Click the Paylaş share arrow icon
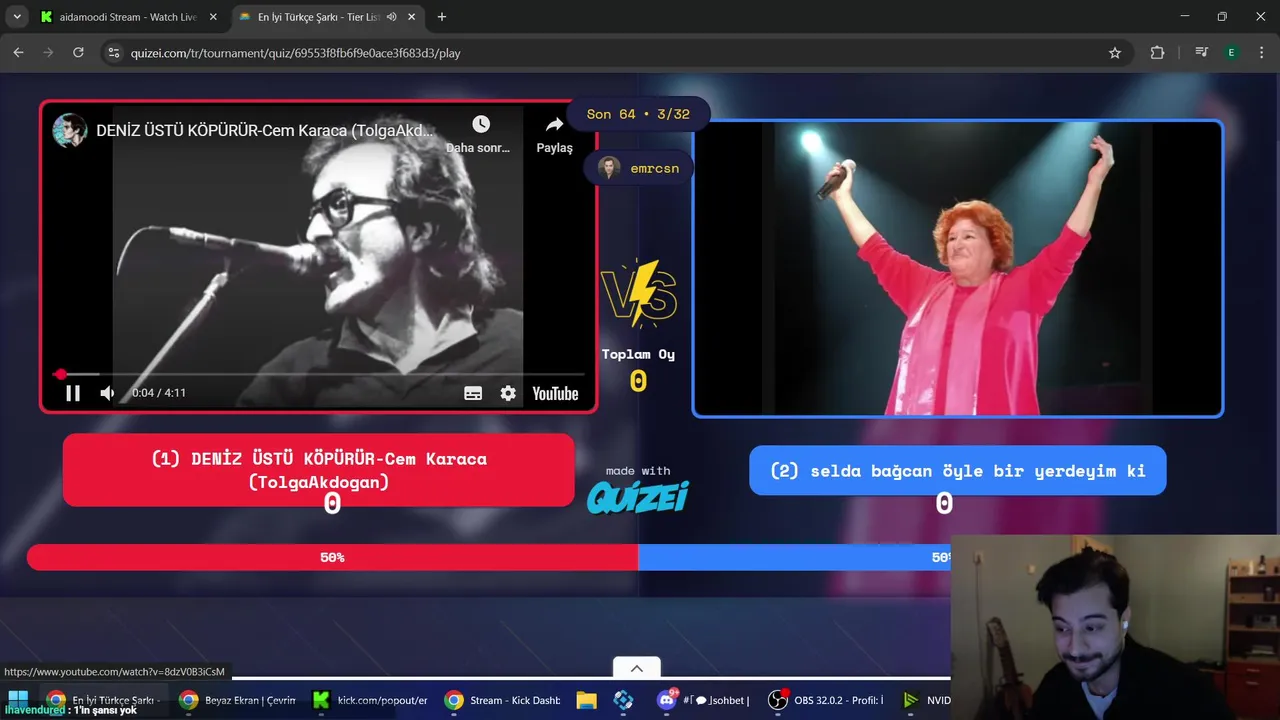This screenshot has height=720, width=1280. (554, 124)
